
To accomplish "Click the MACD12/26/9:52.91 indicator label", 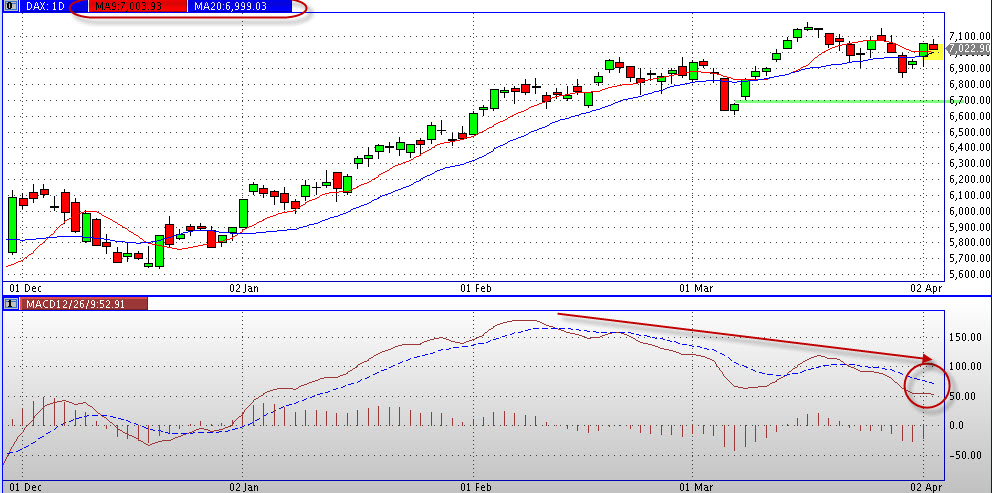I will pos(85,304).
